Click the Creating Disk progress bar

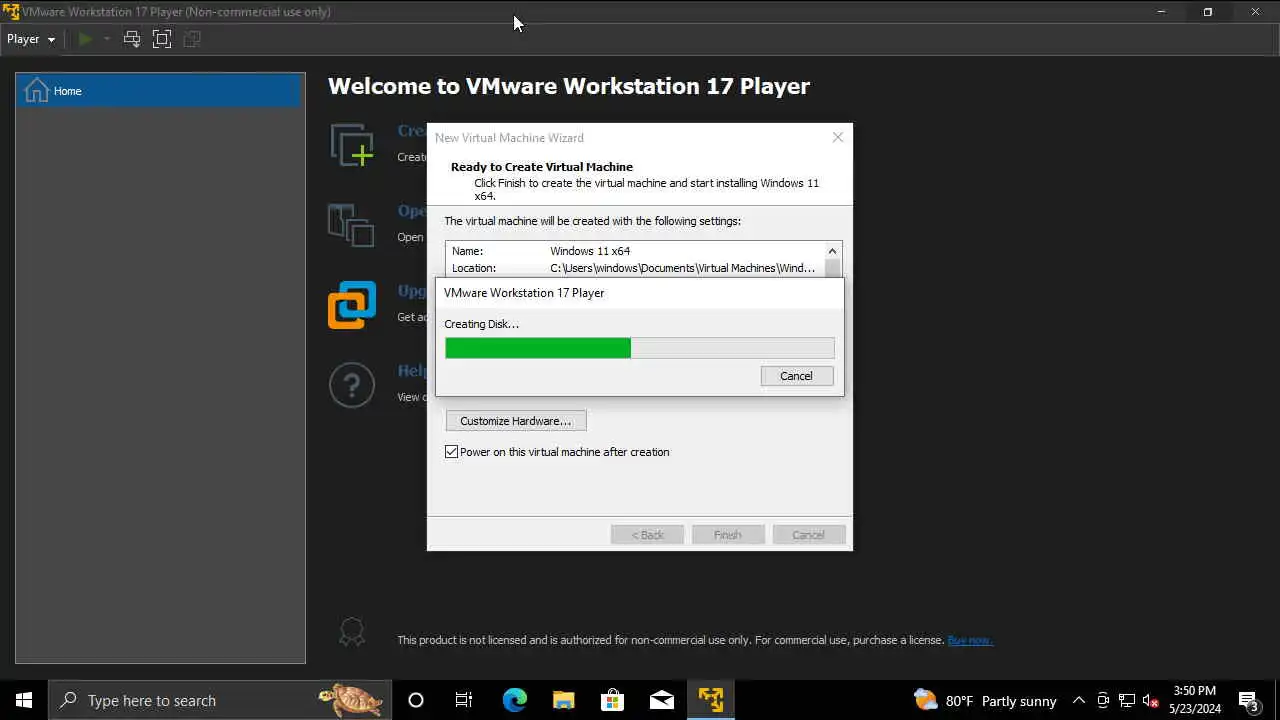[x=640, y=348]
